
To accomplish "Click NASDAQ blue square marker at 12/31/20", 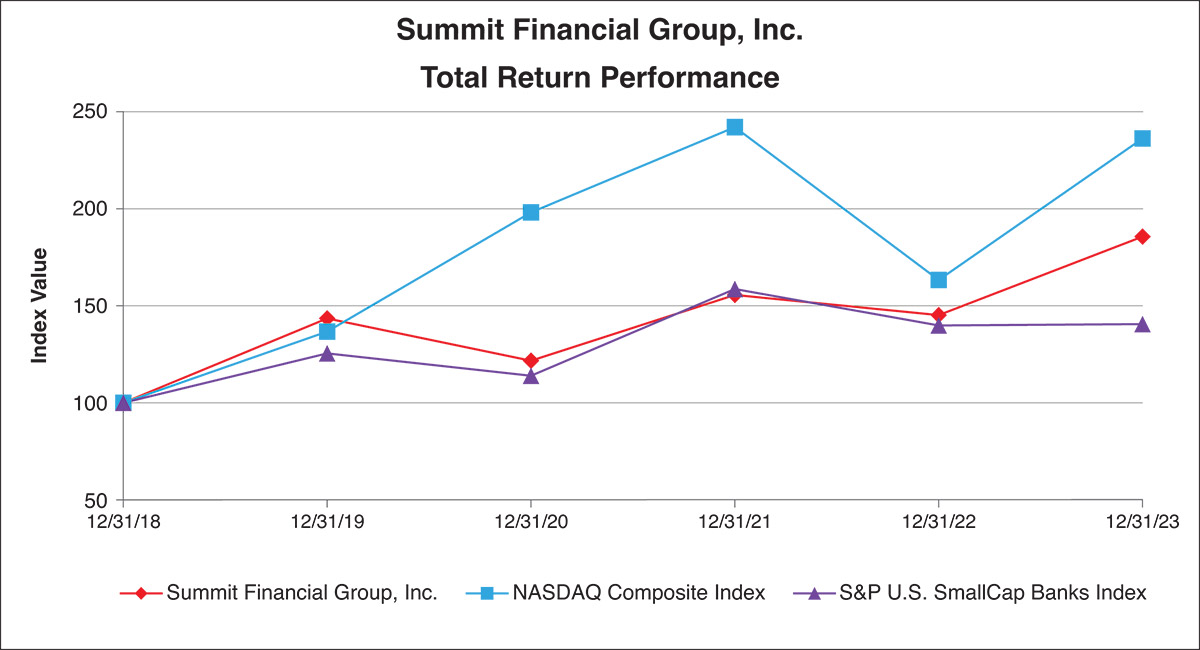I will click(x=531, y=212).
